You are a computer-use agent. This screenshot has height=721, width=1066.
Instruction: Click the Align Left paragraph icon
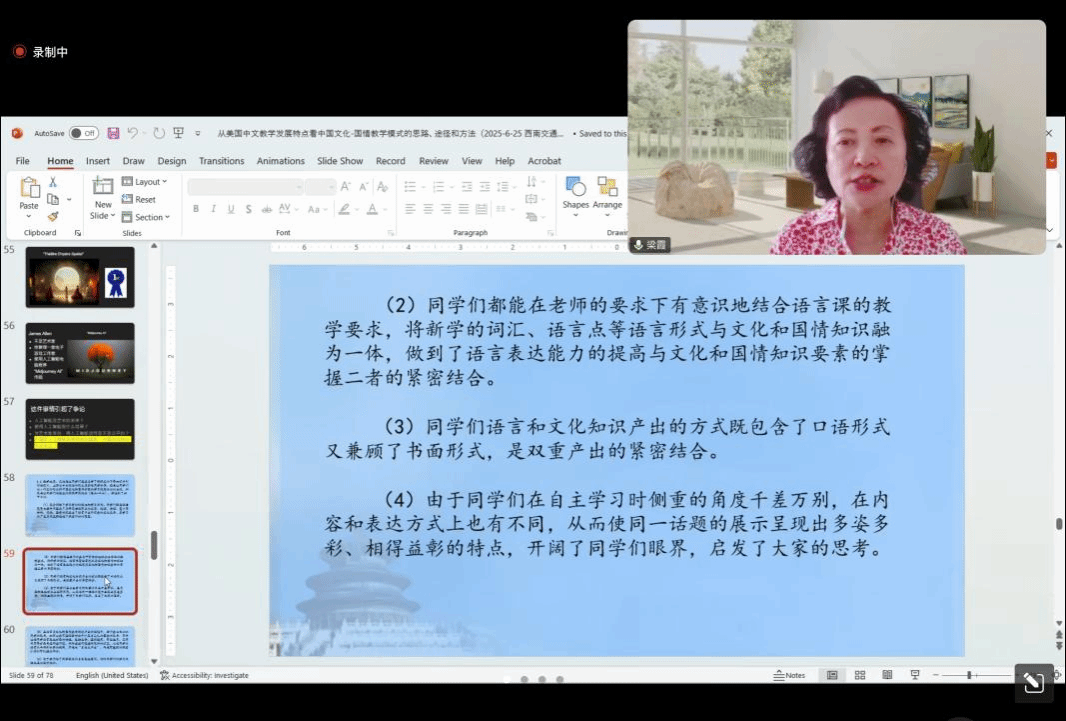point(410,209)
